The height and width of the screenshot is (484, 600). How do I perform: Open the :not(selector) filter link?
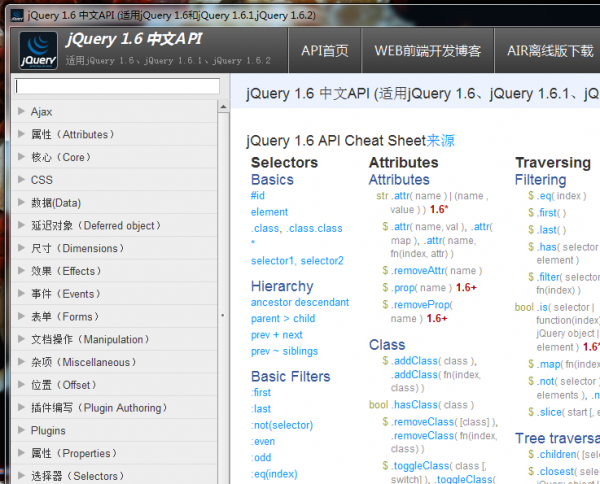click(282, 425)
